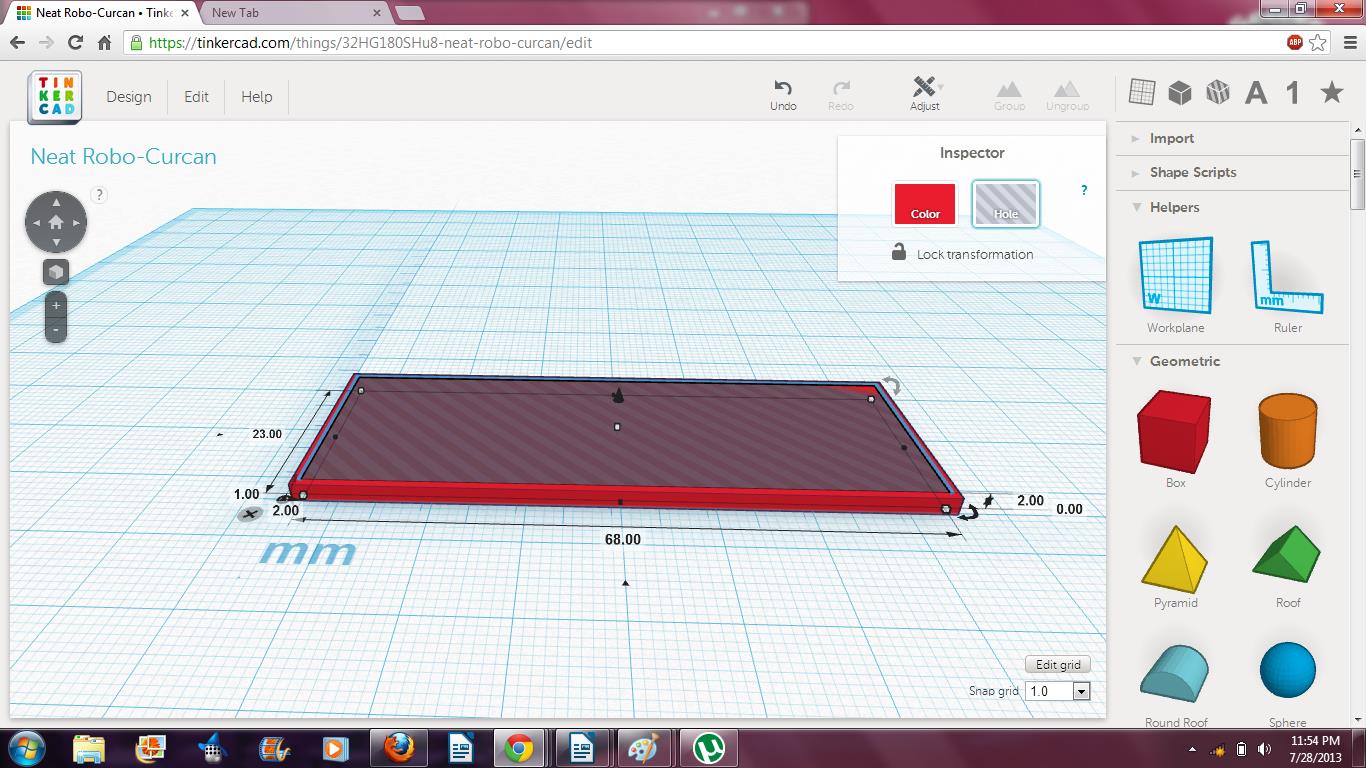Reload the page in browser
1366x768 pixels.
pyautogui.click(x=75, y=43)
